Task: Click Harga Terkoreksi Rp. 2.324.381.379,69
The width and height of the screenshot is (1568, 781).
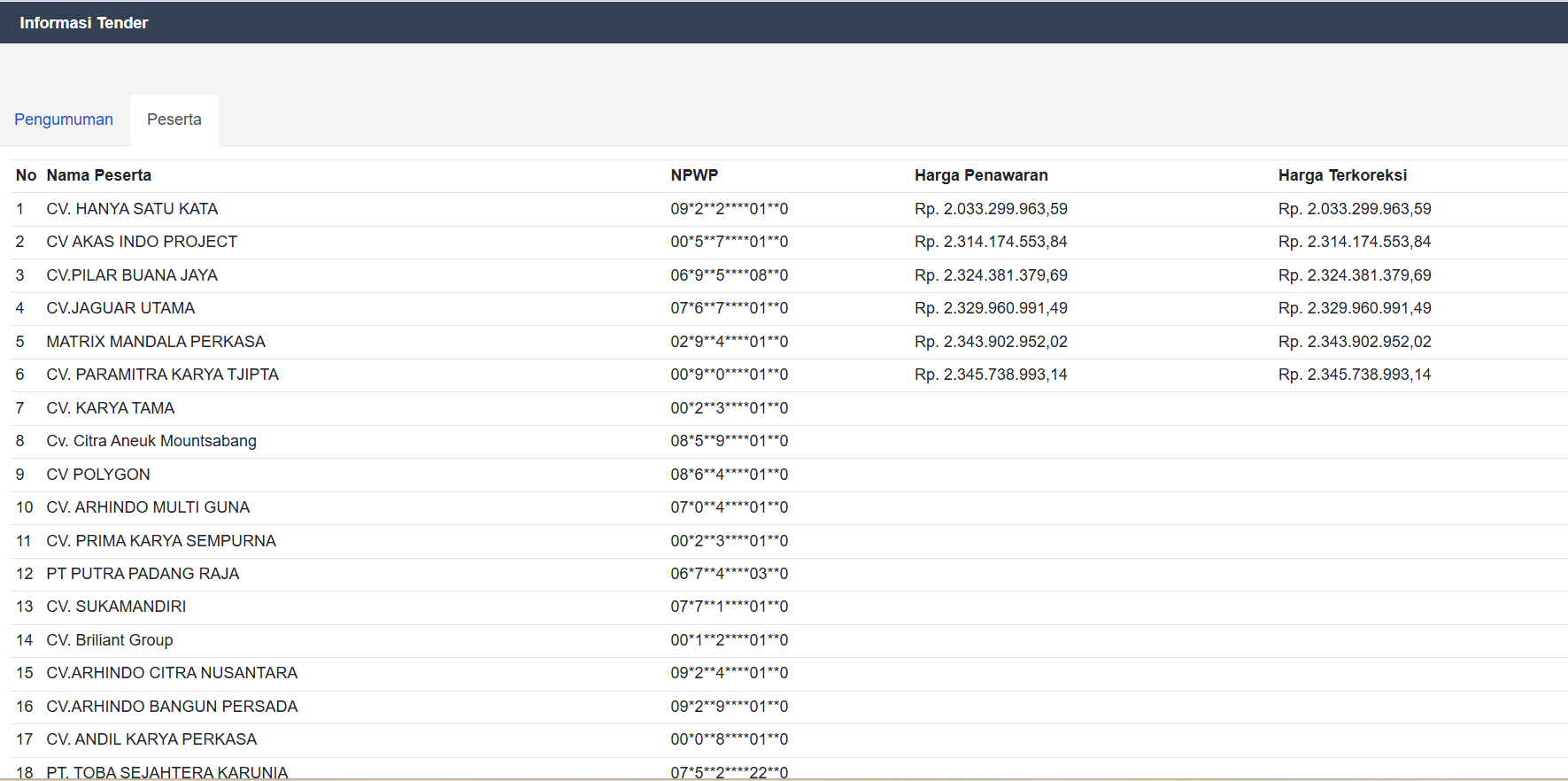Action: [1355, 275]
